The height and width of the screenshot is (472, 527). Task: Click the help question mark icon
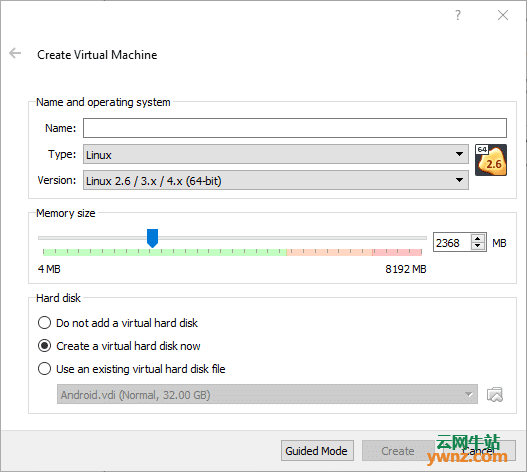coord(458,15)
